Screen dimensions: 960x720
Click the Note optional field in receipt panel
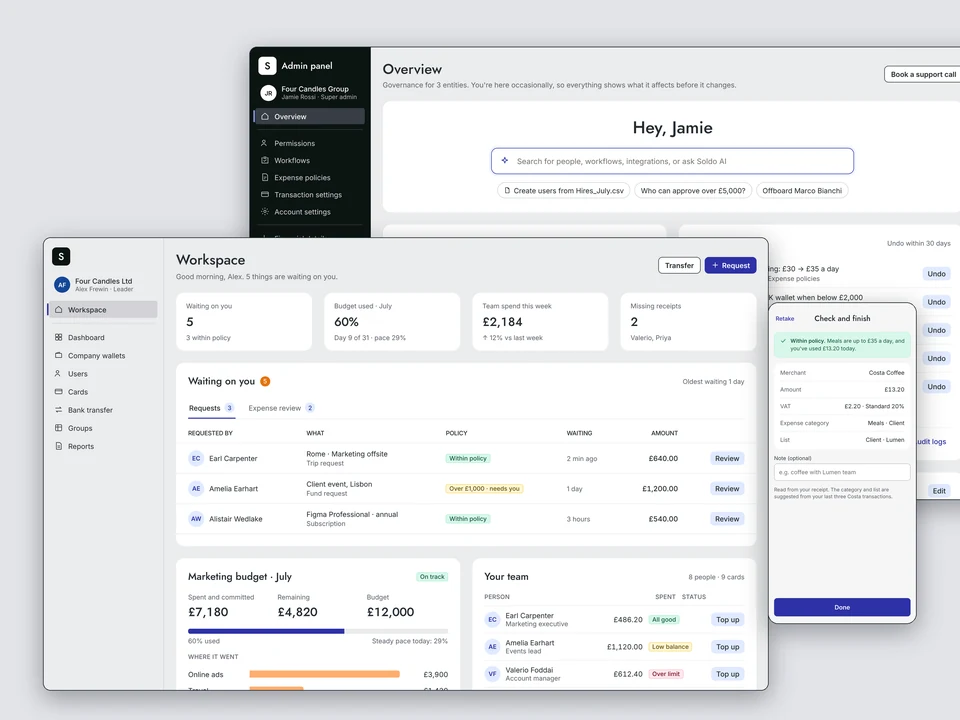(x=842, y=472)
